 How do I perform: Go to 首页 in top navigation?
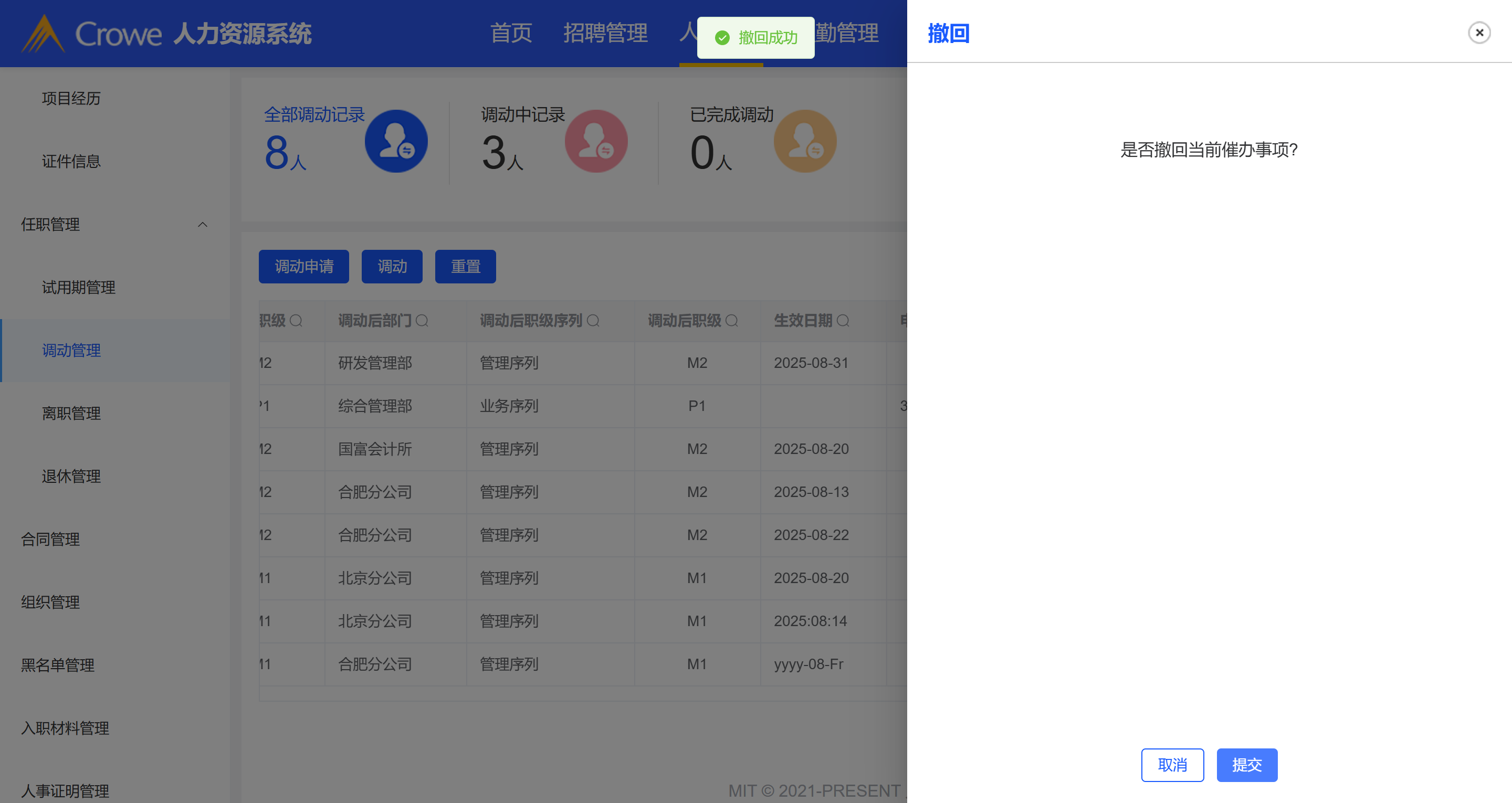(x=511, y=33)
